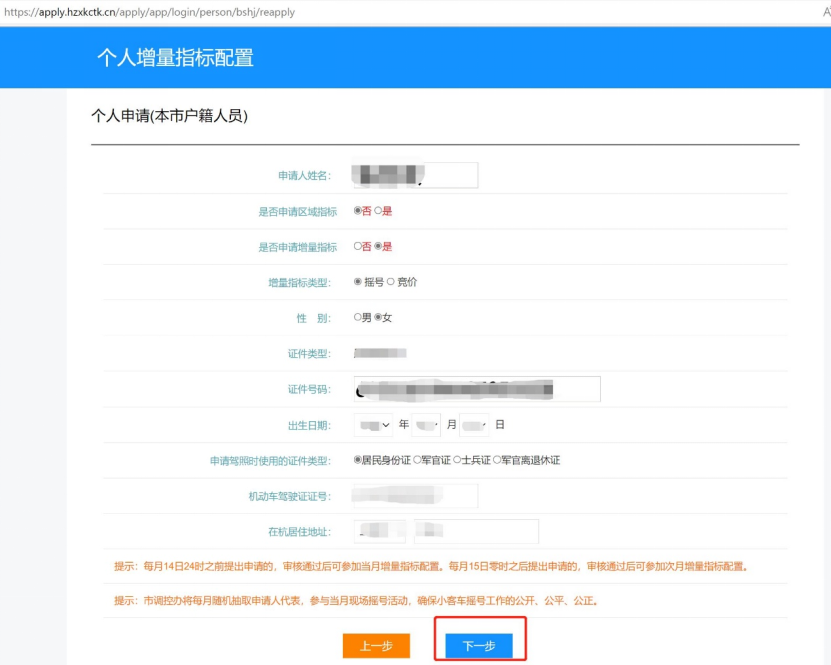Image resolution: width=831 pixels, height=665 pixels.
Task: Select 居民身份证 as license document type
Action: point(358,460)
